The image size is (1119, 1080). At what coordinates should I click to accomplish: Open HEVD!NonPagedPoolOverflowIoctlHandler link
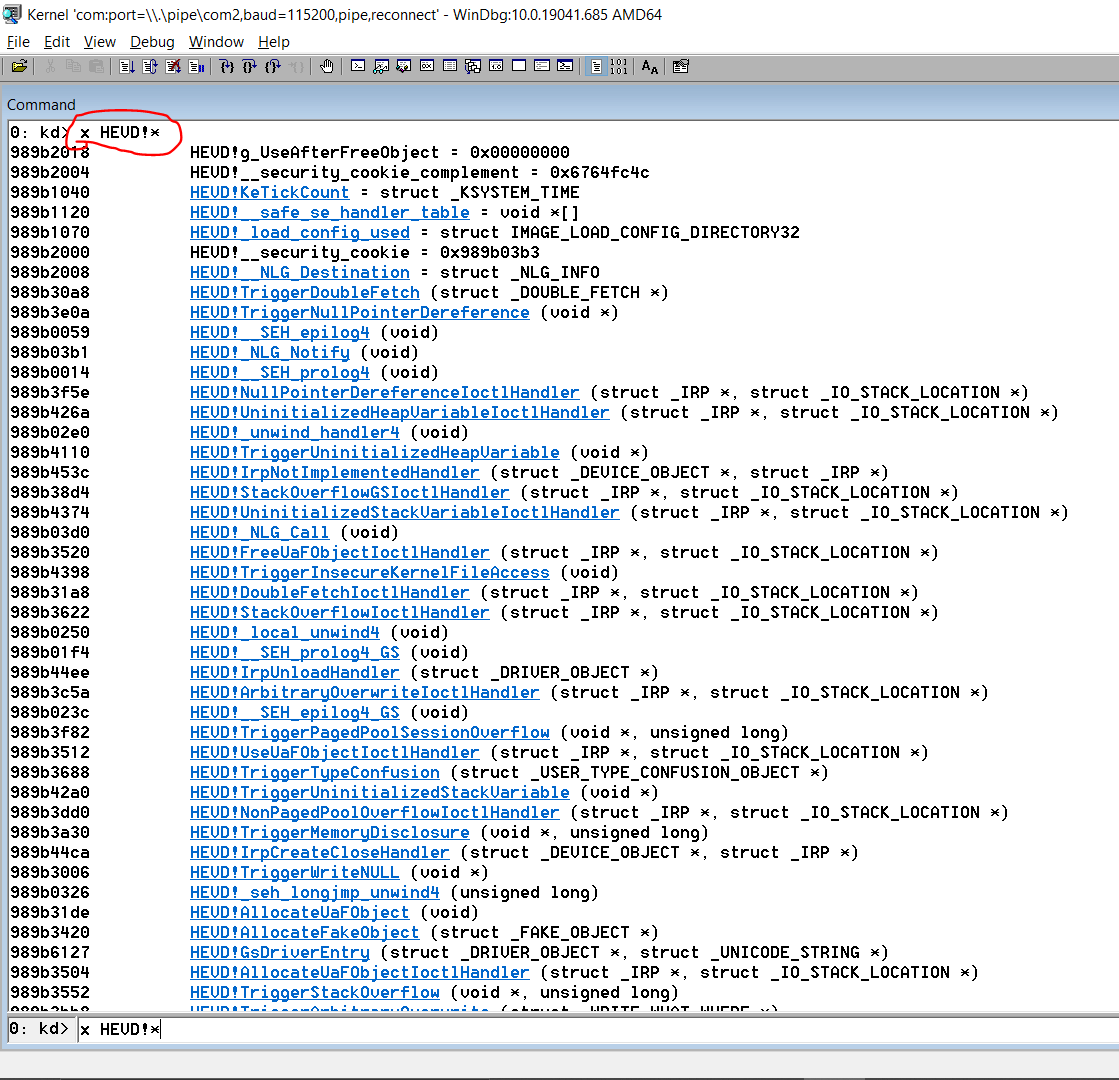(375, 812)
